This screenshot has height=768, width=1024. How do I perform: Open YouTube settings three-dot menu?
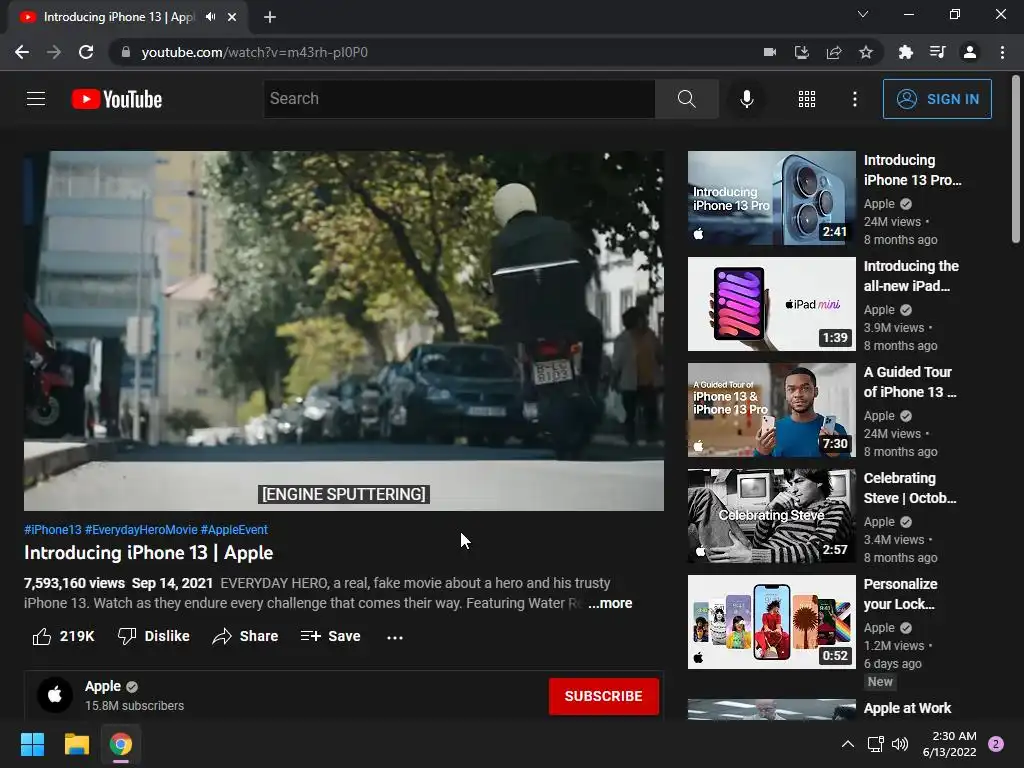855,99
